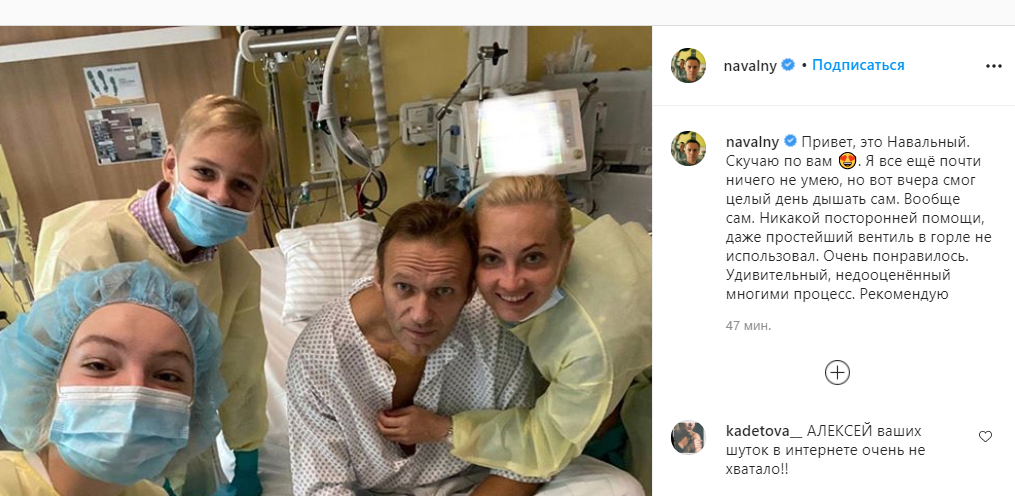
Task: Open the navalny username in the post header
Action: pyautogui.click(x=751, y=66)
